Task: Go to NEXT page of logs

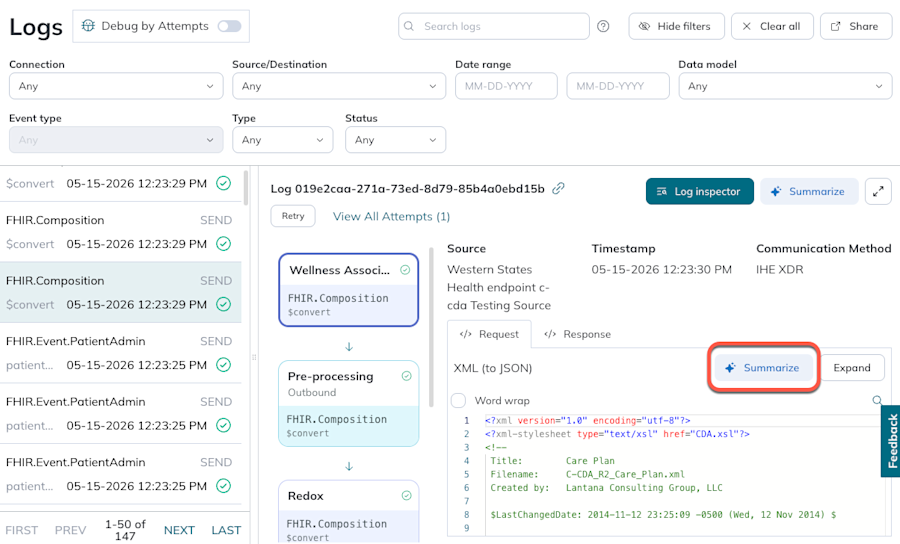Action: point(179,530)
